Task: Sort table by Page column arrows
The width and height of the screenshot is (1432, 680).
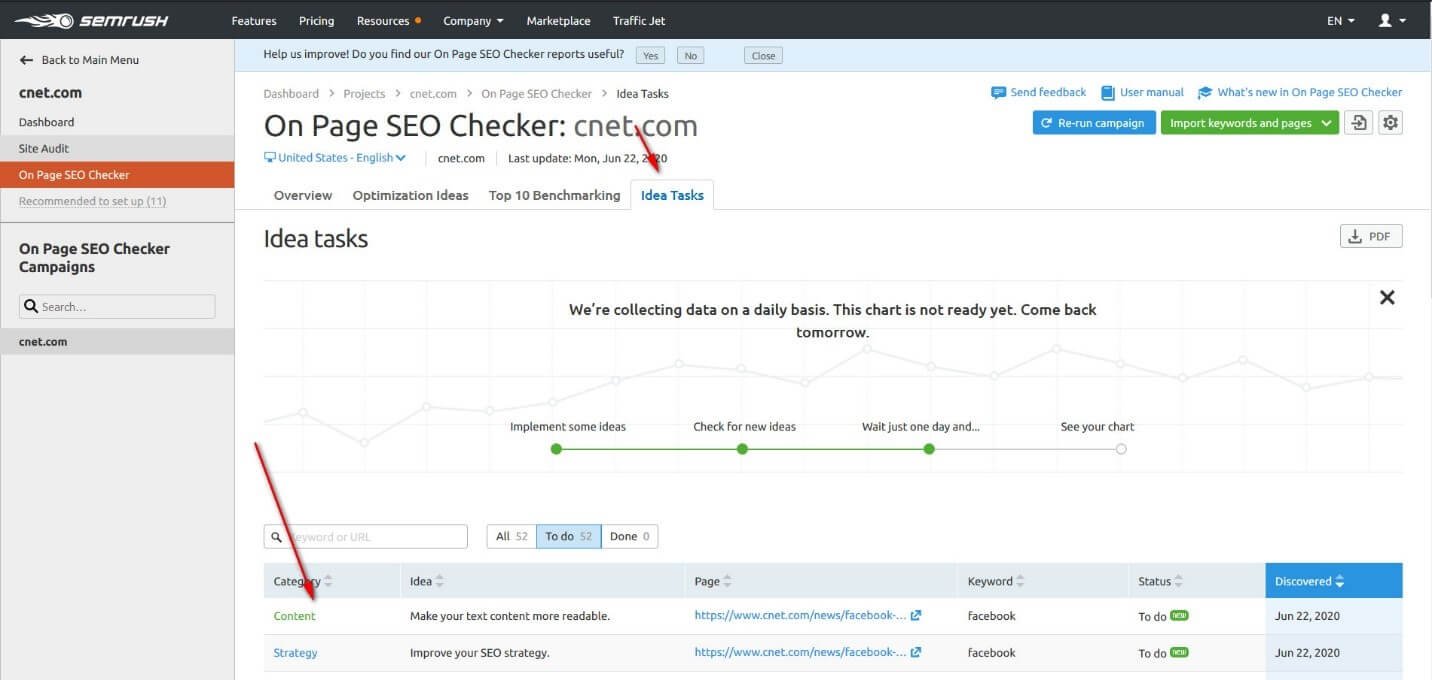Action: click(x=727, y=581)
